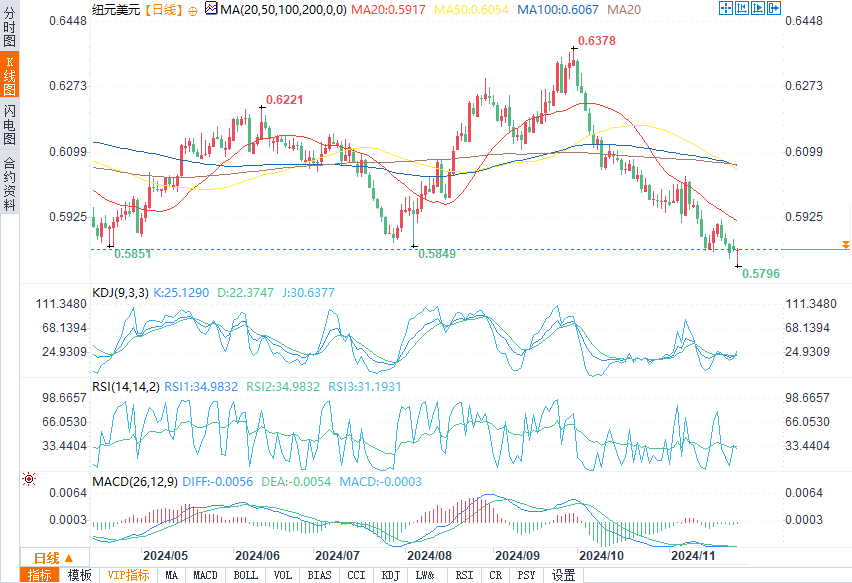Click the MACD(26,12,9) panel label
The height and width of the screenshot is (583, 852).
(135, 482)
